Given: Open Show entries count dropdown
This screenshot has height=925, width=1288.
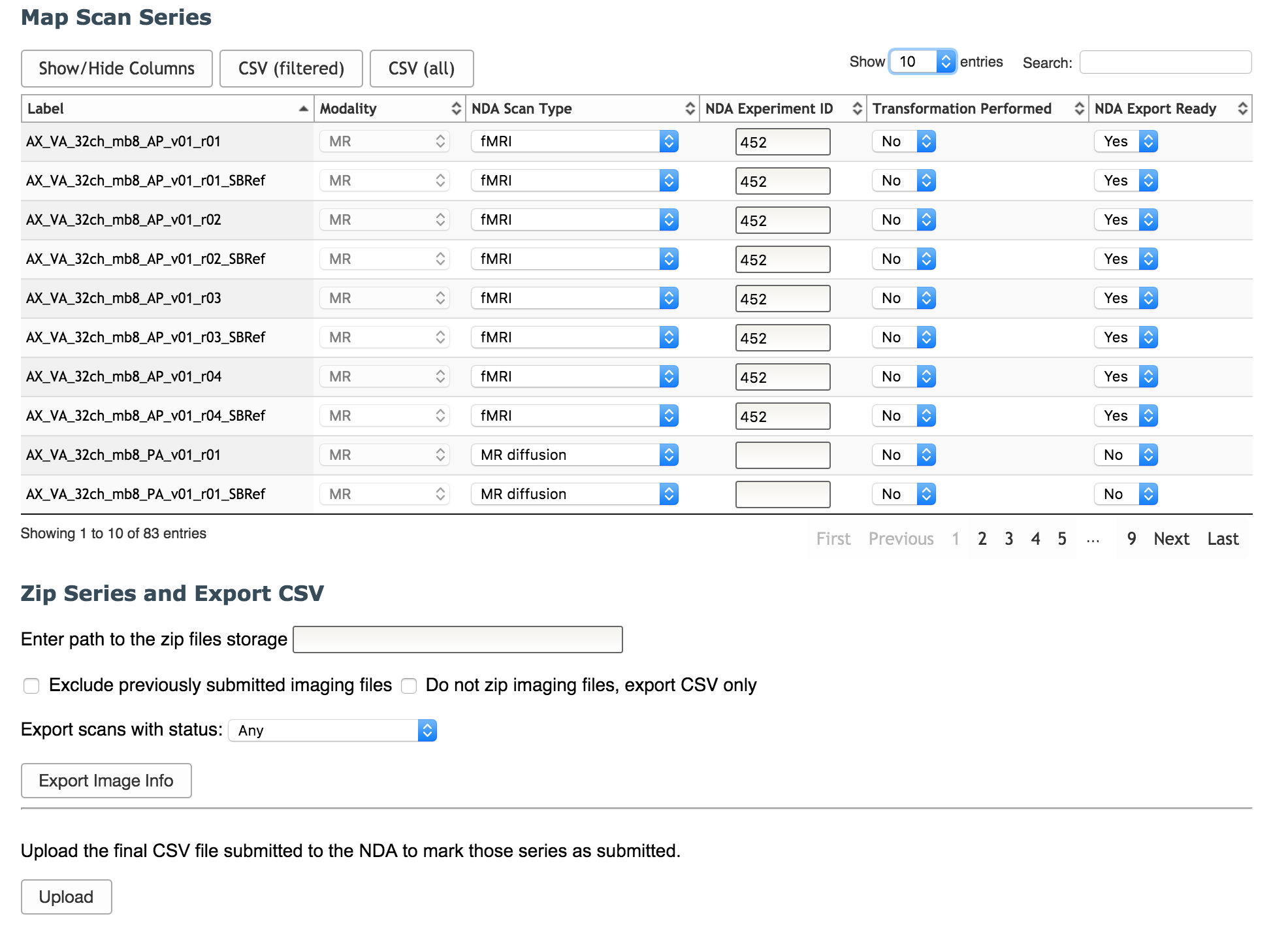Looking at the screenshot, I should [923, 61].
